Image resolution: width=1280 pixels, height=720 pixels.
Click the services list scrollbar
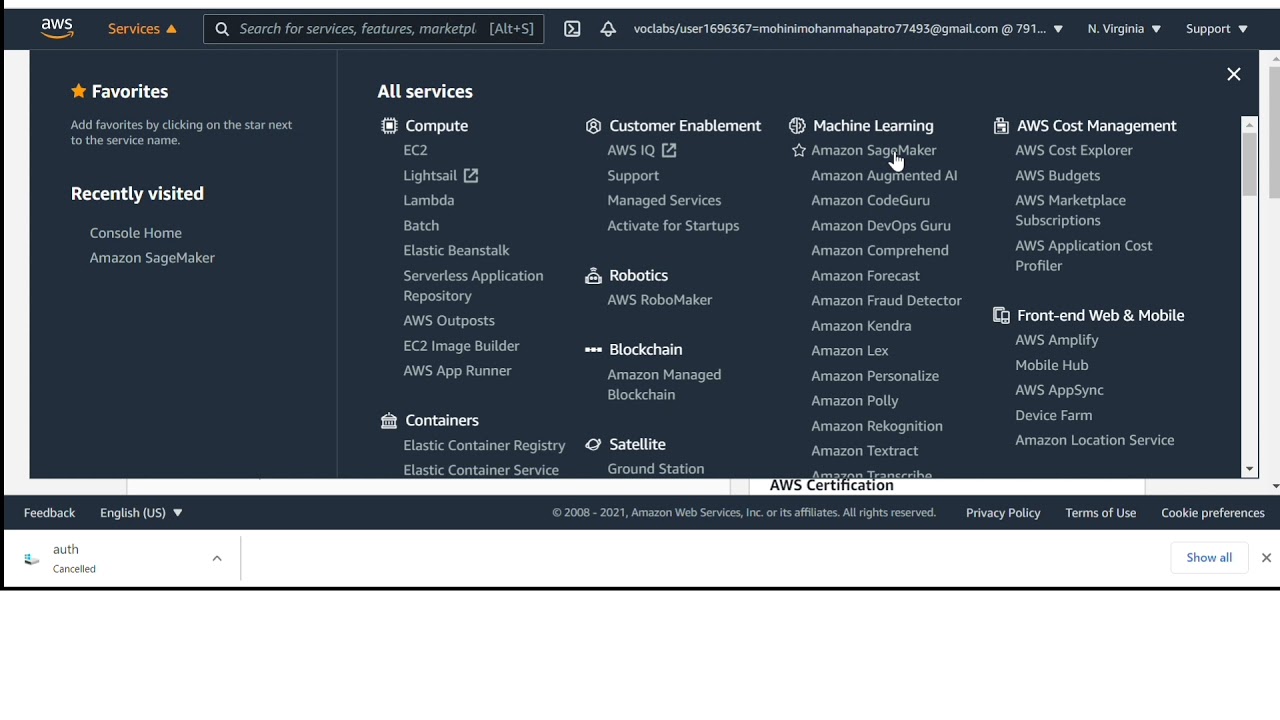1250,165
